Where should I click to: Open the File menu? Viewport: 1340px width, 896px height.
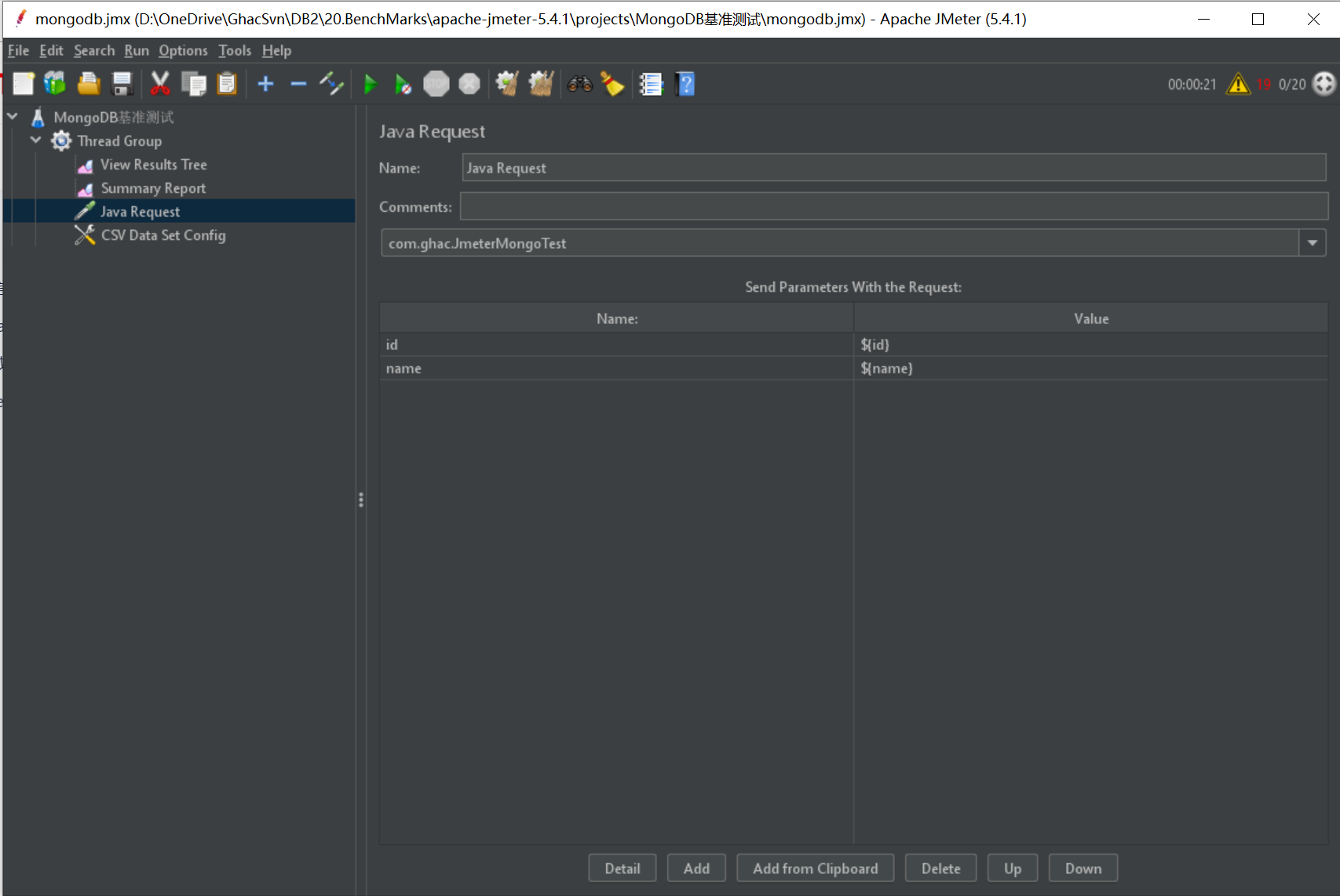pos(18,50)
